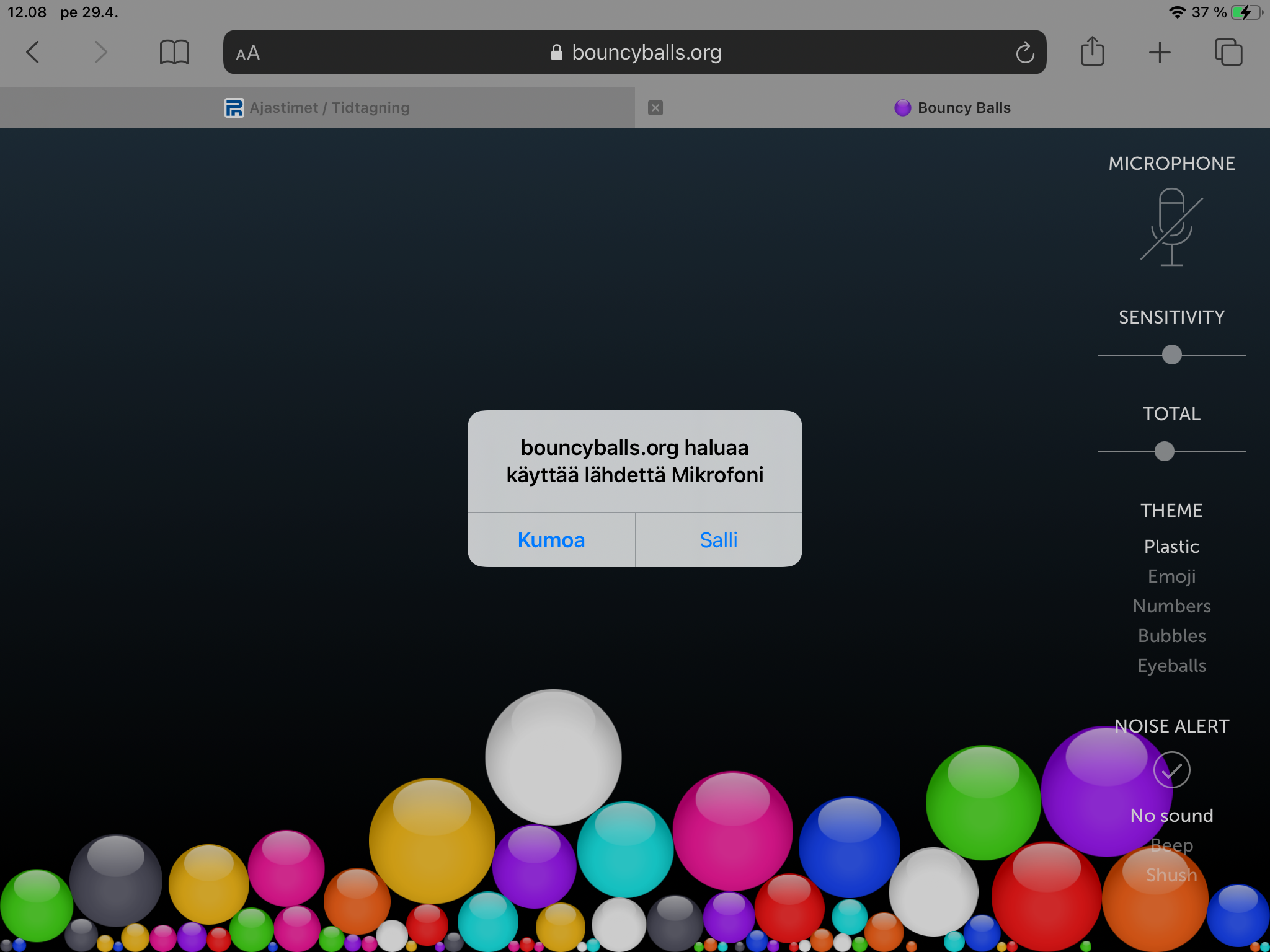This screenshot has width=1270, height=952.
Task: Open a new tab with plus icon
Action: click(x=1160, y=53)
